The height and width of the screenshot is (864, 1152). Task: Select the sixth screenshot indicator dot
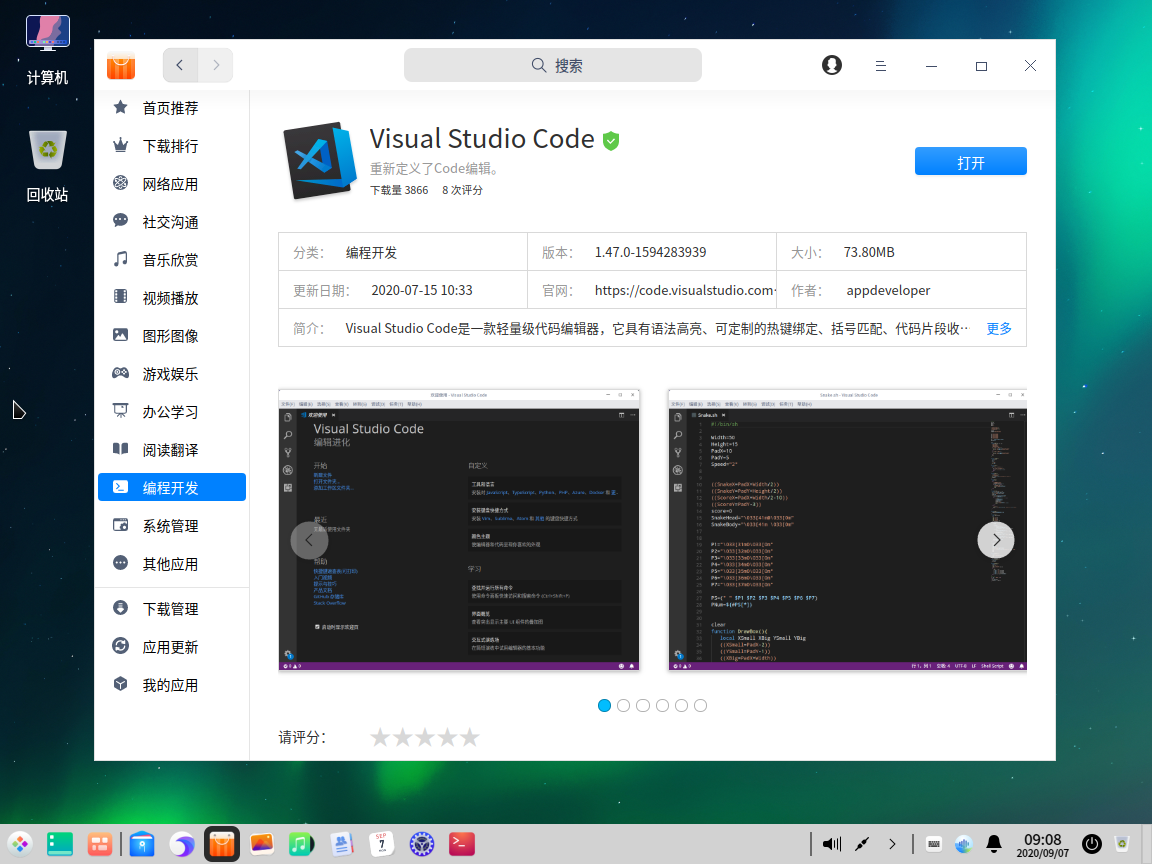700,705
